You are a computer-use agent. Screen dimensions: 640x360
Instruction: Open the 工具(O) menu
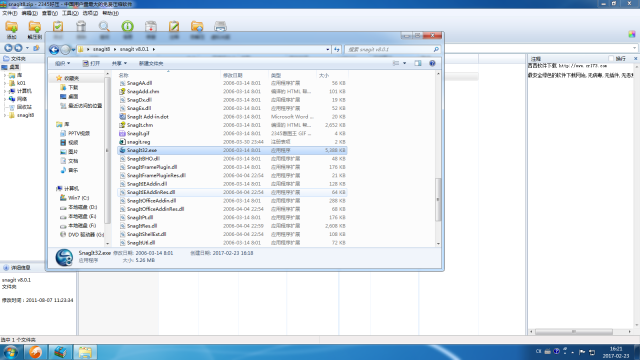tap(70, 13)
